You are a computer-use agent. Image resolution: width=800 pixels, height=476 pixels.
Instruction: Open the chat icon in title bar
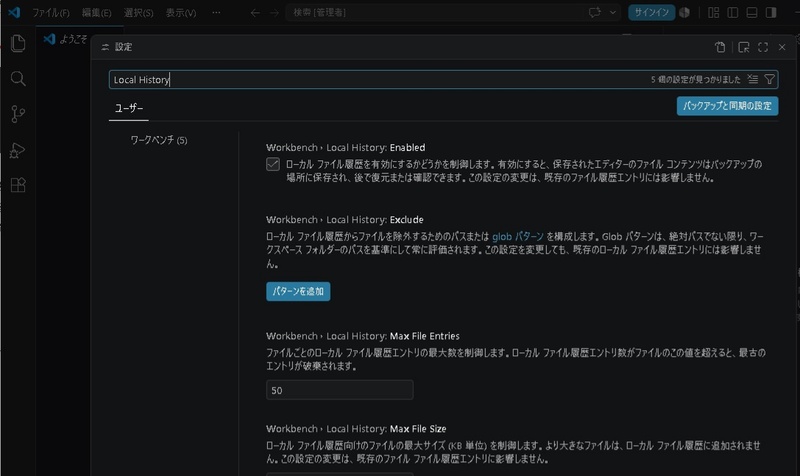595,12
